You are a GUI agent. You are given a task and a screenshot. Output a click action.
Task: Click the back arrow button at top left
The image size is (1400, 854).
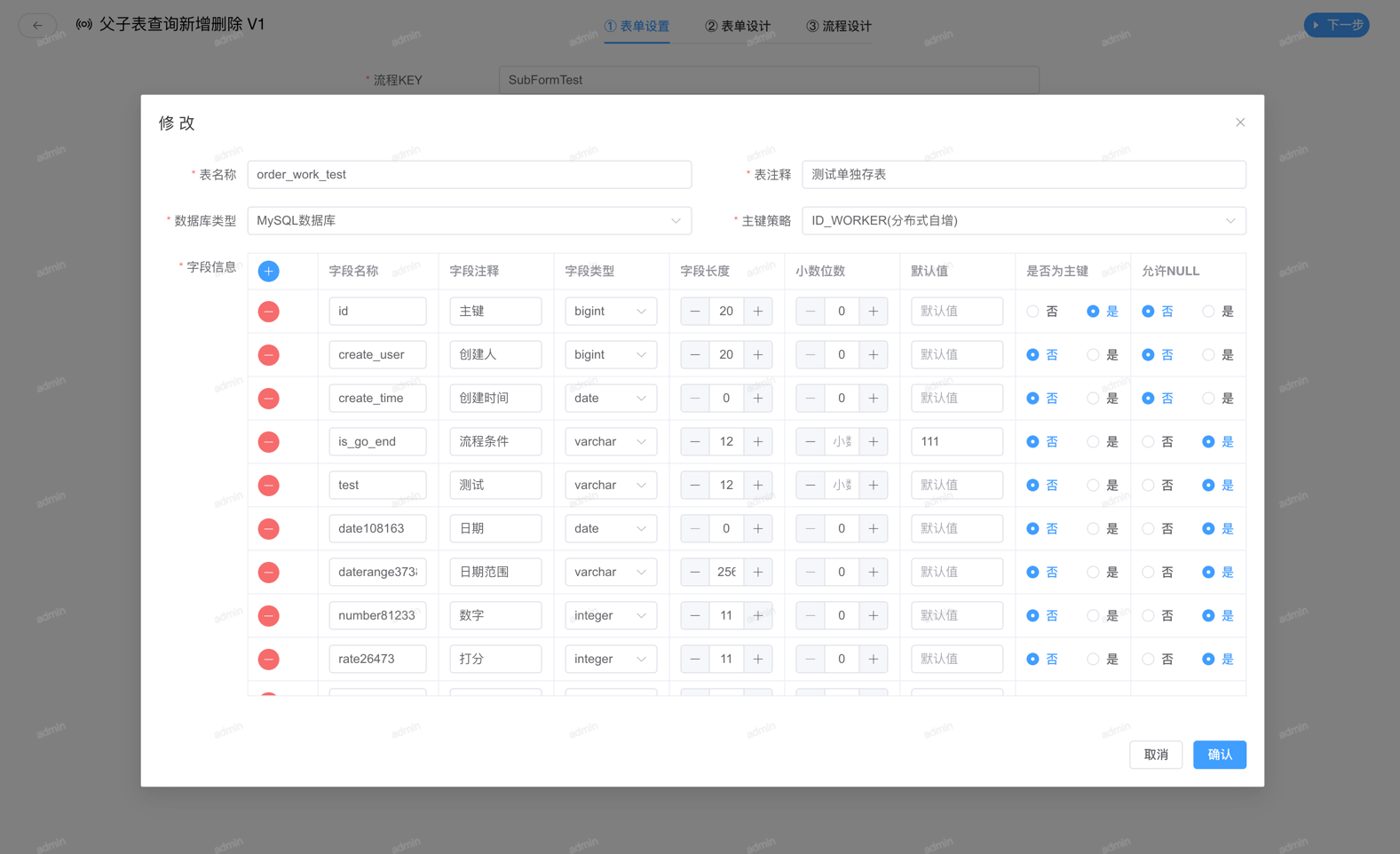(37, 26)
